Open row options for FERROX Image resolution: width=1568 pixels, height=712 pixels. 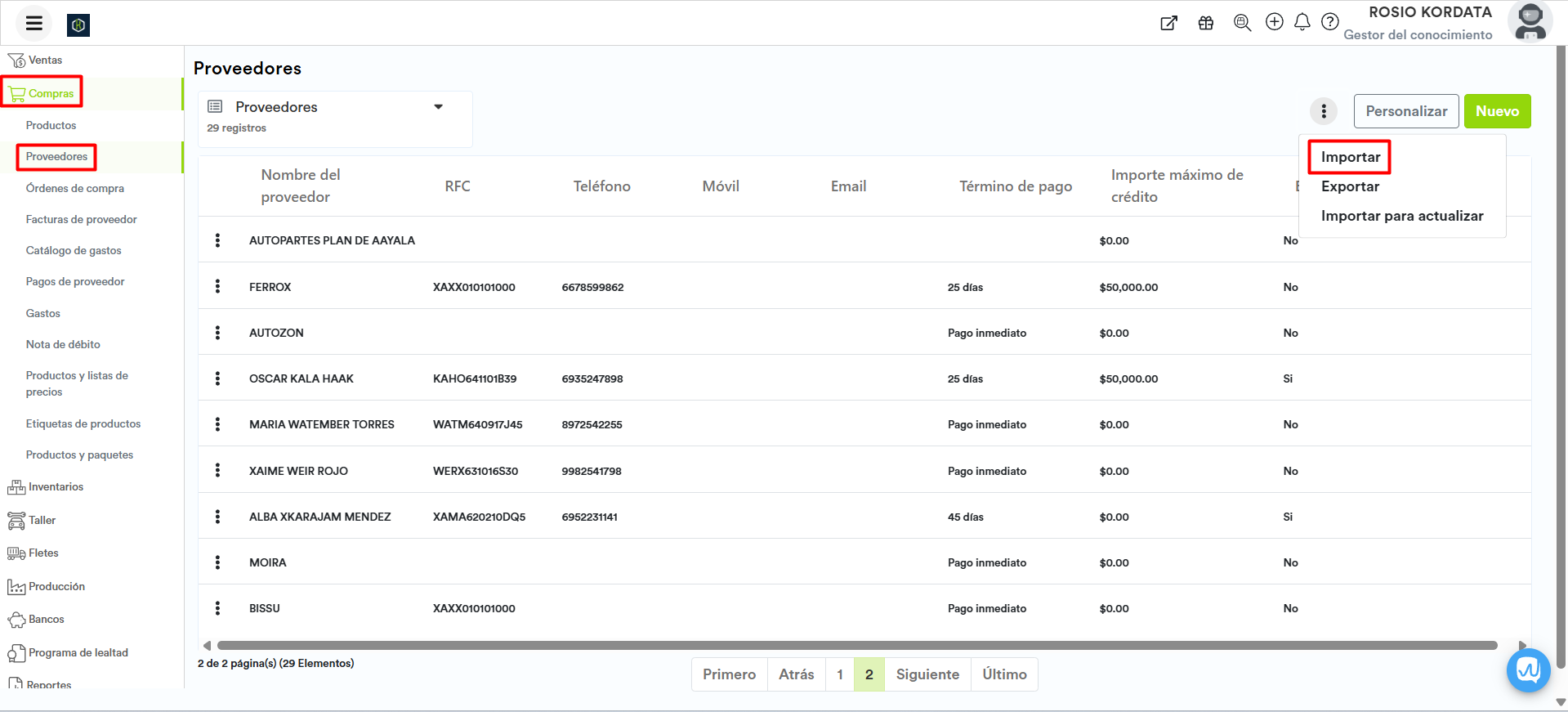point(217,286)
